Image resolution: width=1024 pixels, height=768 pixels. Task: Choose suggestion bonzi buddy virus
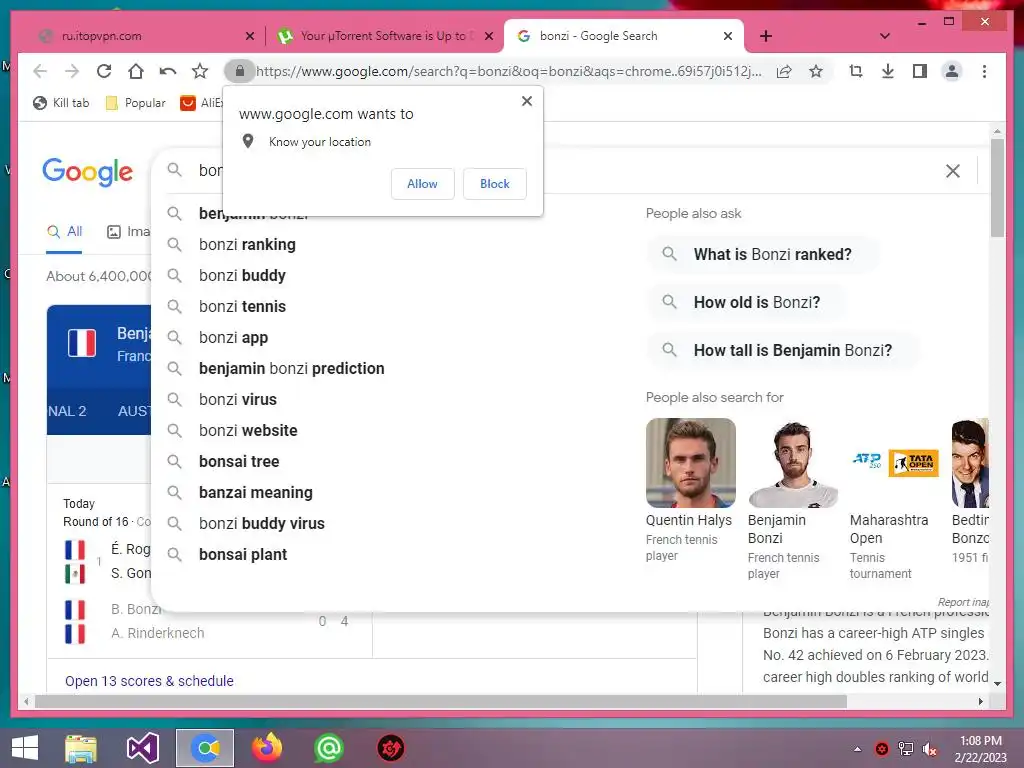point(261,524)
